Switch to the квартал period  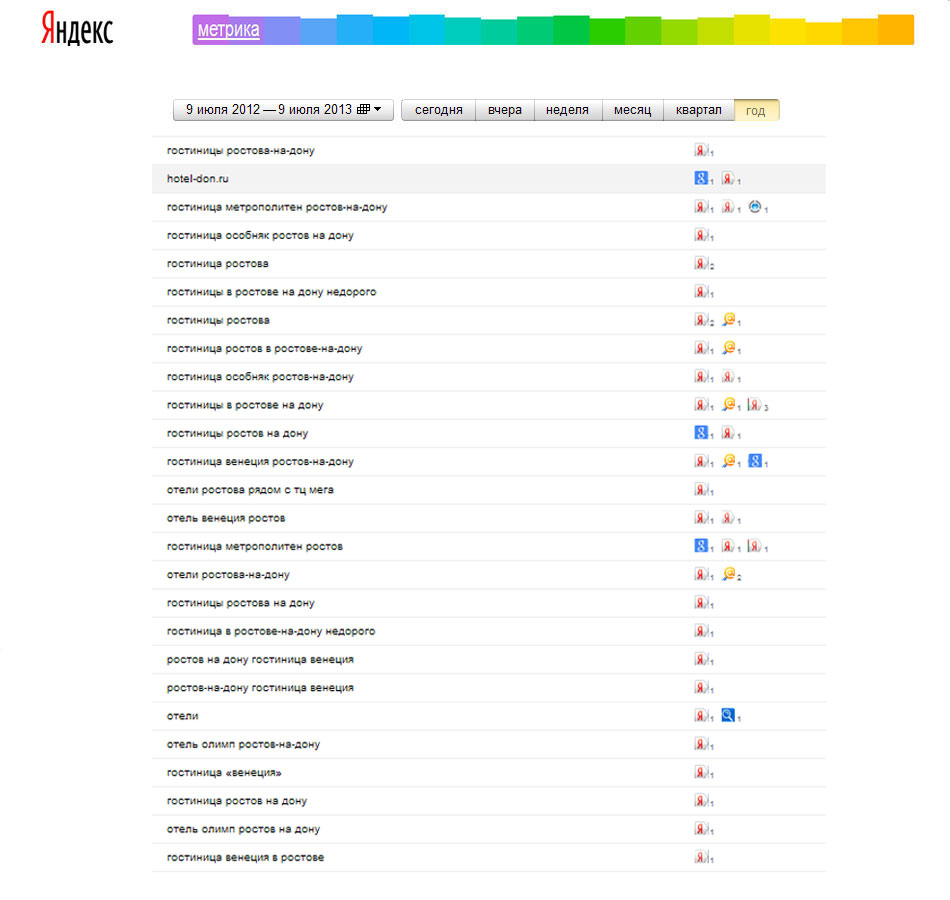tap(698, 110)
